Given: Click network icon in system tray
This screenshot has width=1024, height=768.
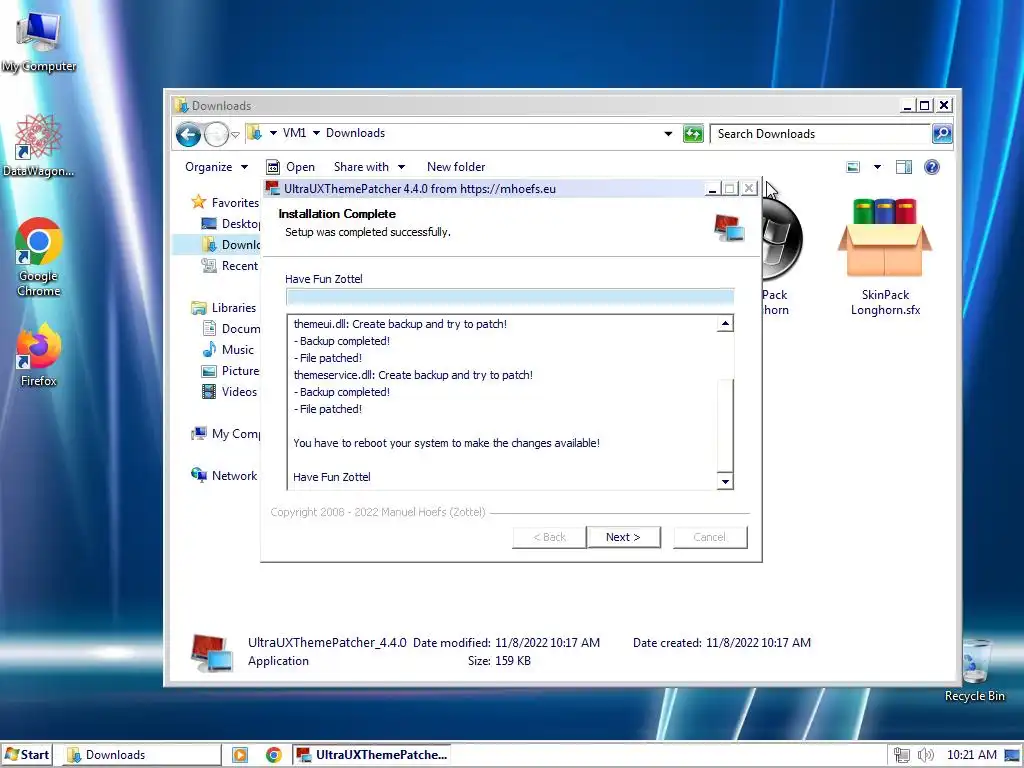Looking at the screenshot, I should pos(901,755).
